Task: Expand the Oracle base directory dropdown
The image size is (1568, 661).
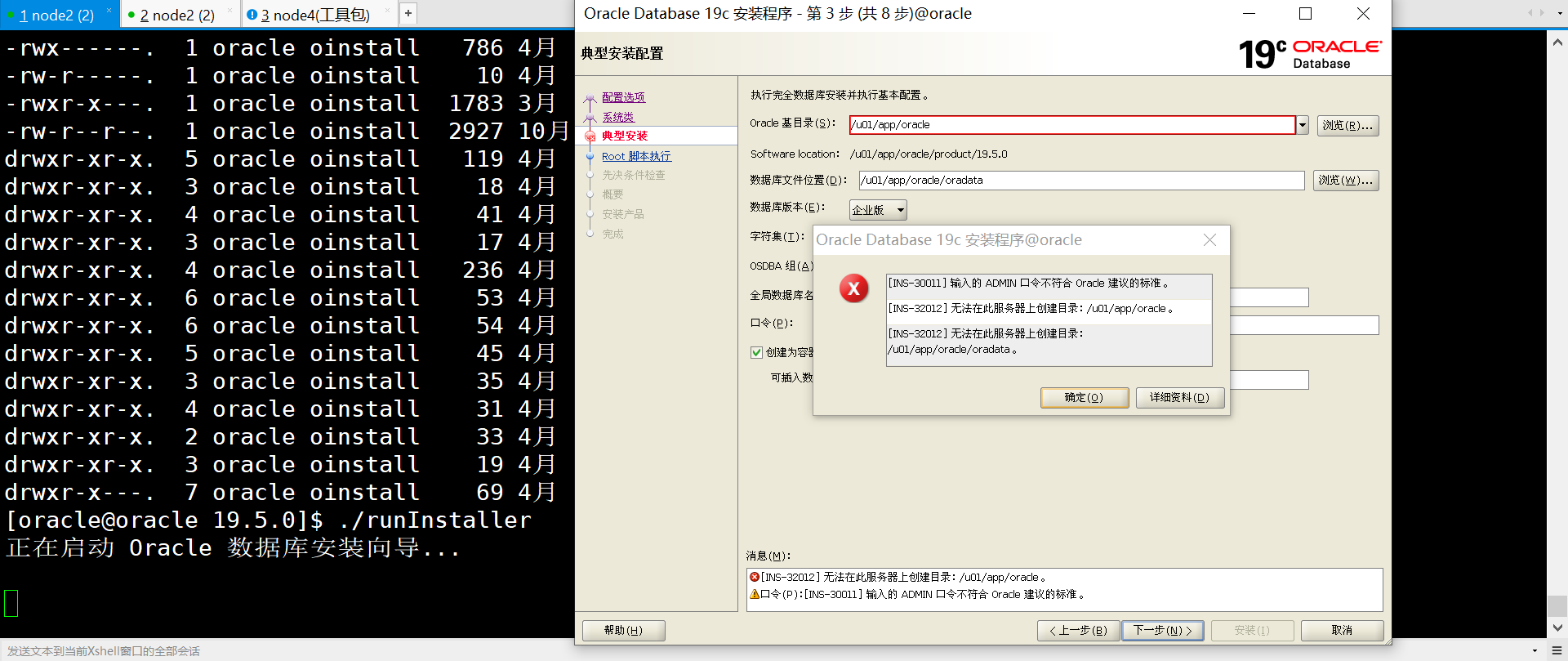Action: (x=1303, y=125)
